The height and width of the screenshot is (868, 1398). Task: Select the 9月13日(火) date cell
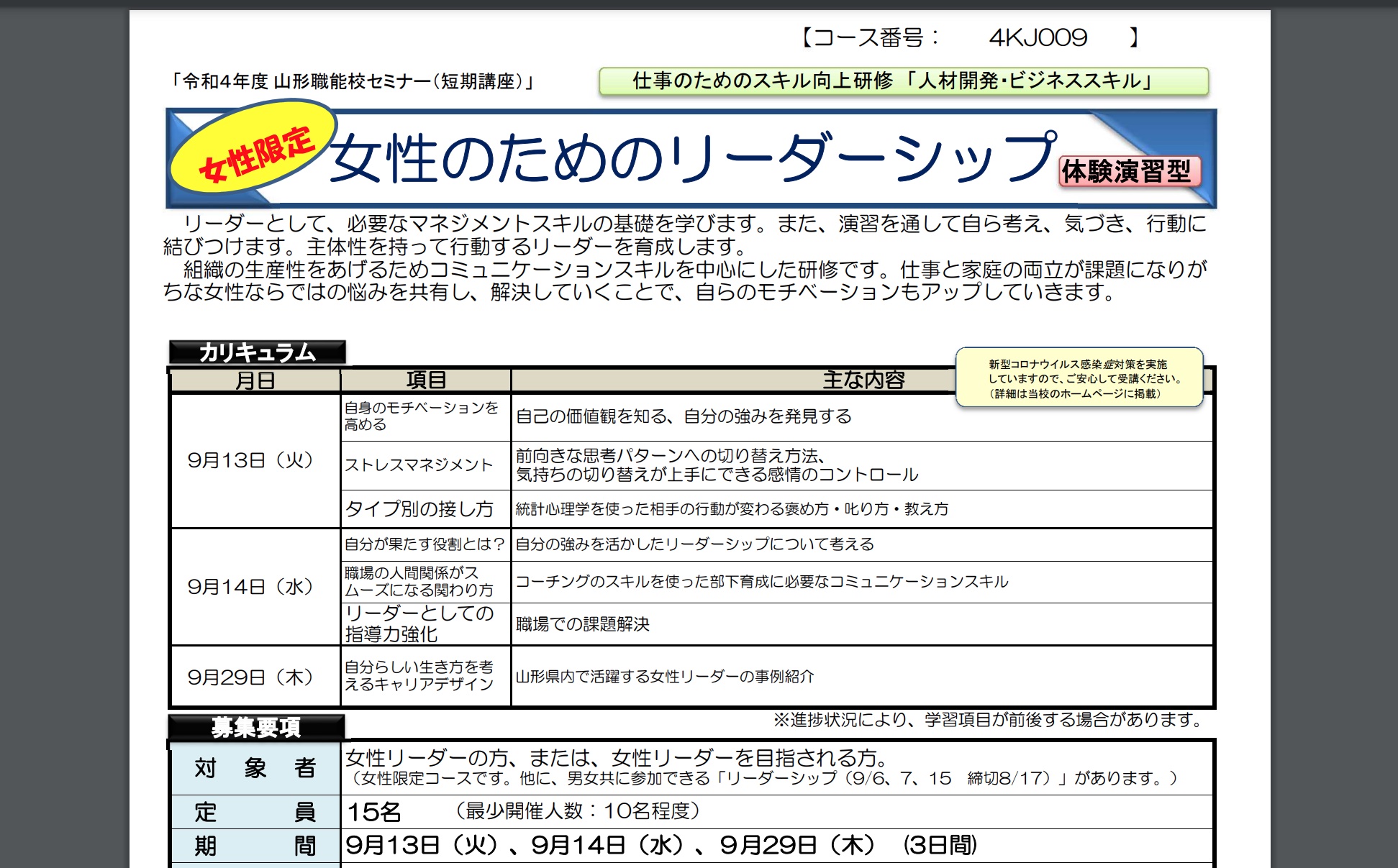click(x=250, y=460)
